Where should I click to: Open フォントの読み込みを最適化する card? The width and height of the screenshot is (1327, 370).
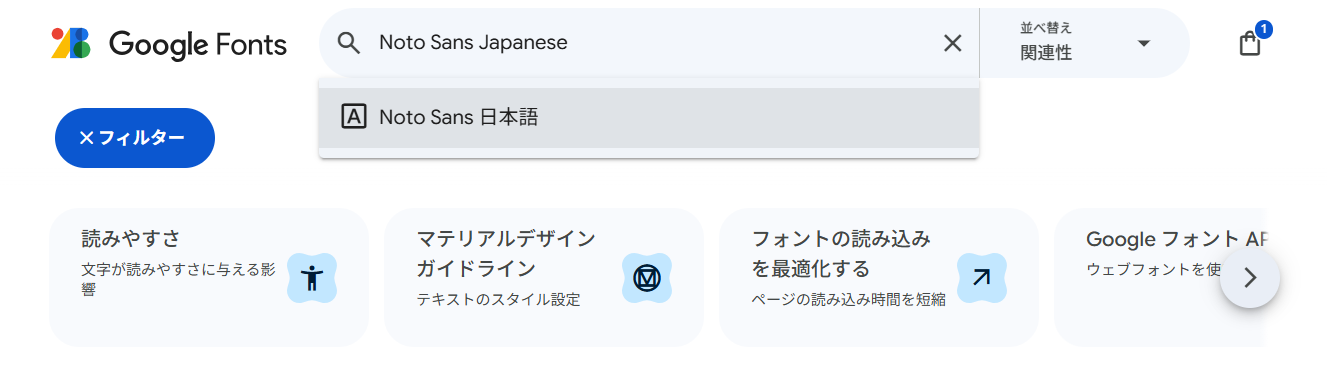pyautogui.click(x=879, y=278)
